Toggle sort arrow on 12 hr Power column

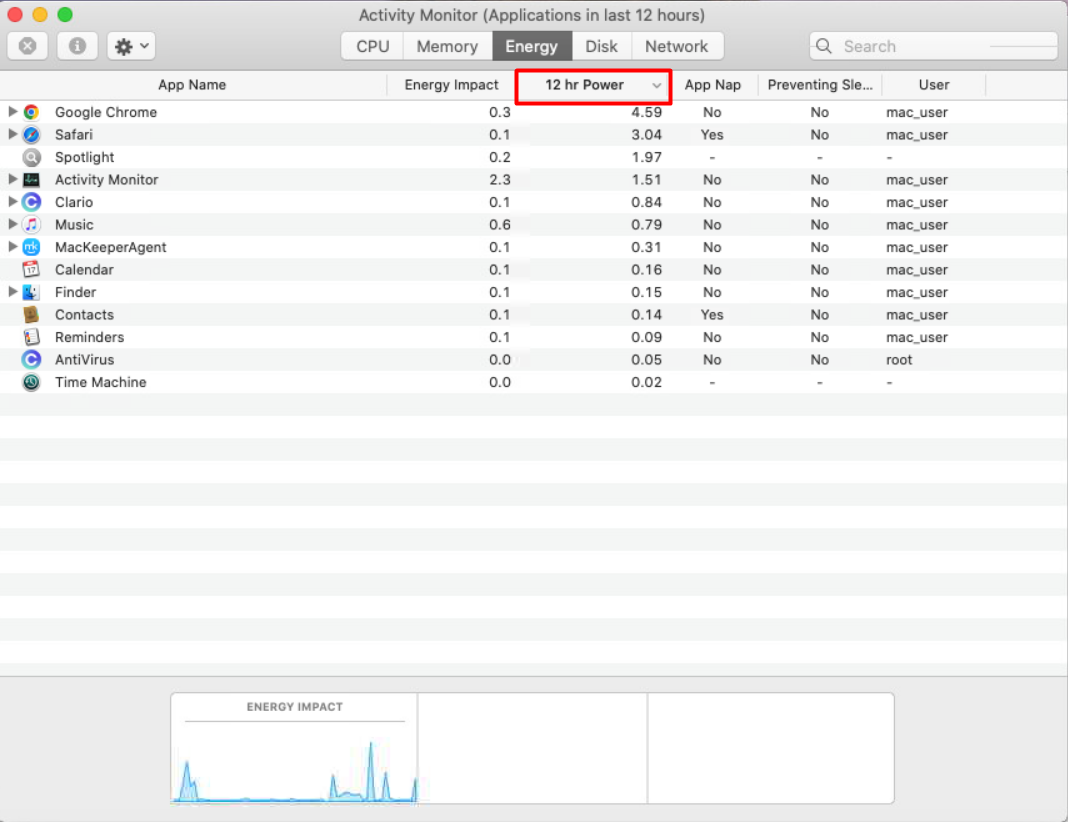click(x=657, y=85)
